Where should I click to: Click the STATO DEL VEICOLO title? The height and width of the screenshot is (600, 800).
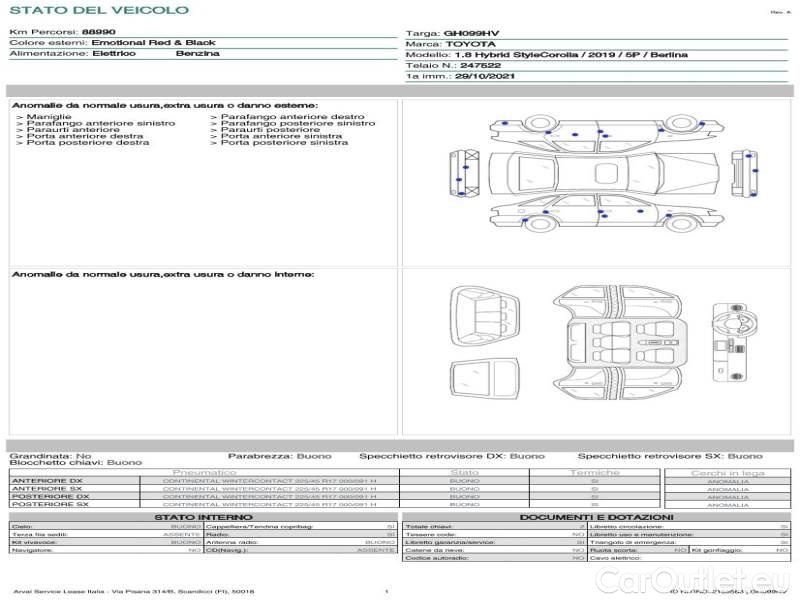(98, 11)
